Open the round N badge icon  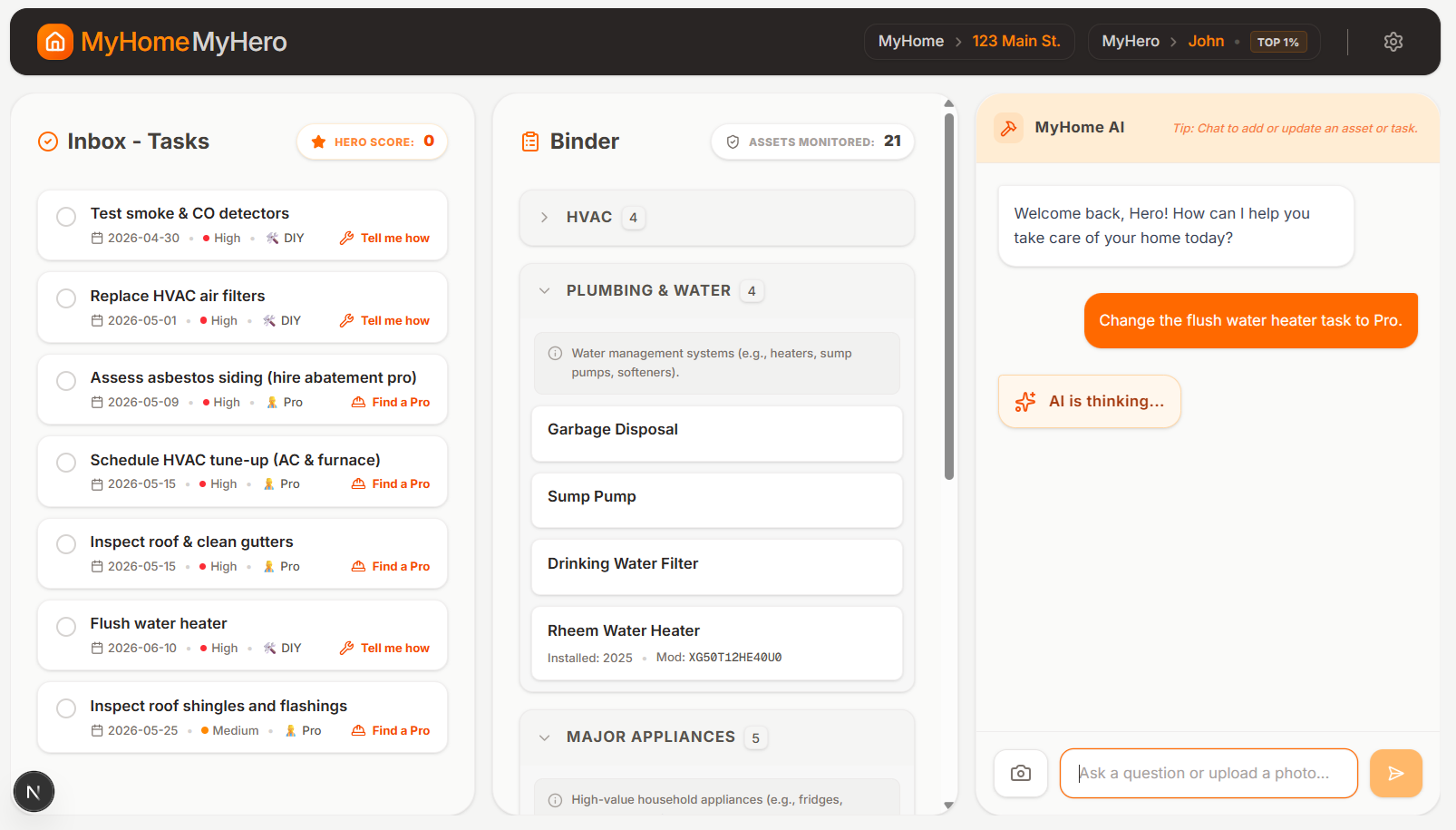34,792
